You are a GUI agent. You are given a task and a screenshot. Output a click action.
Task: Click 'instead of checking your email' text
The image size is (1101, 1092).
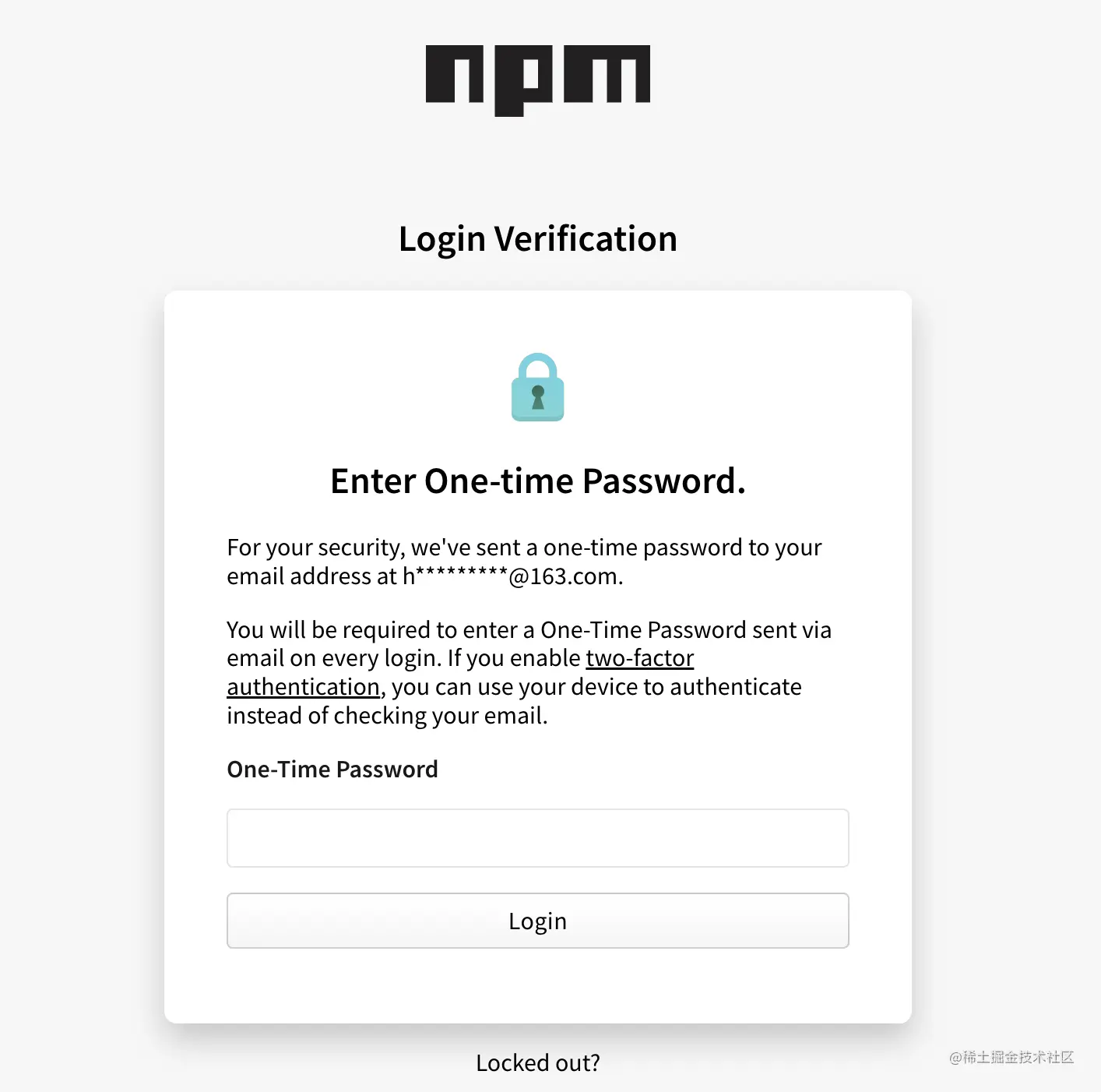point(387,716)
